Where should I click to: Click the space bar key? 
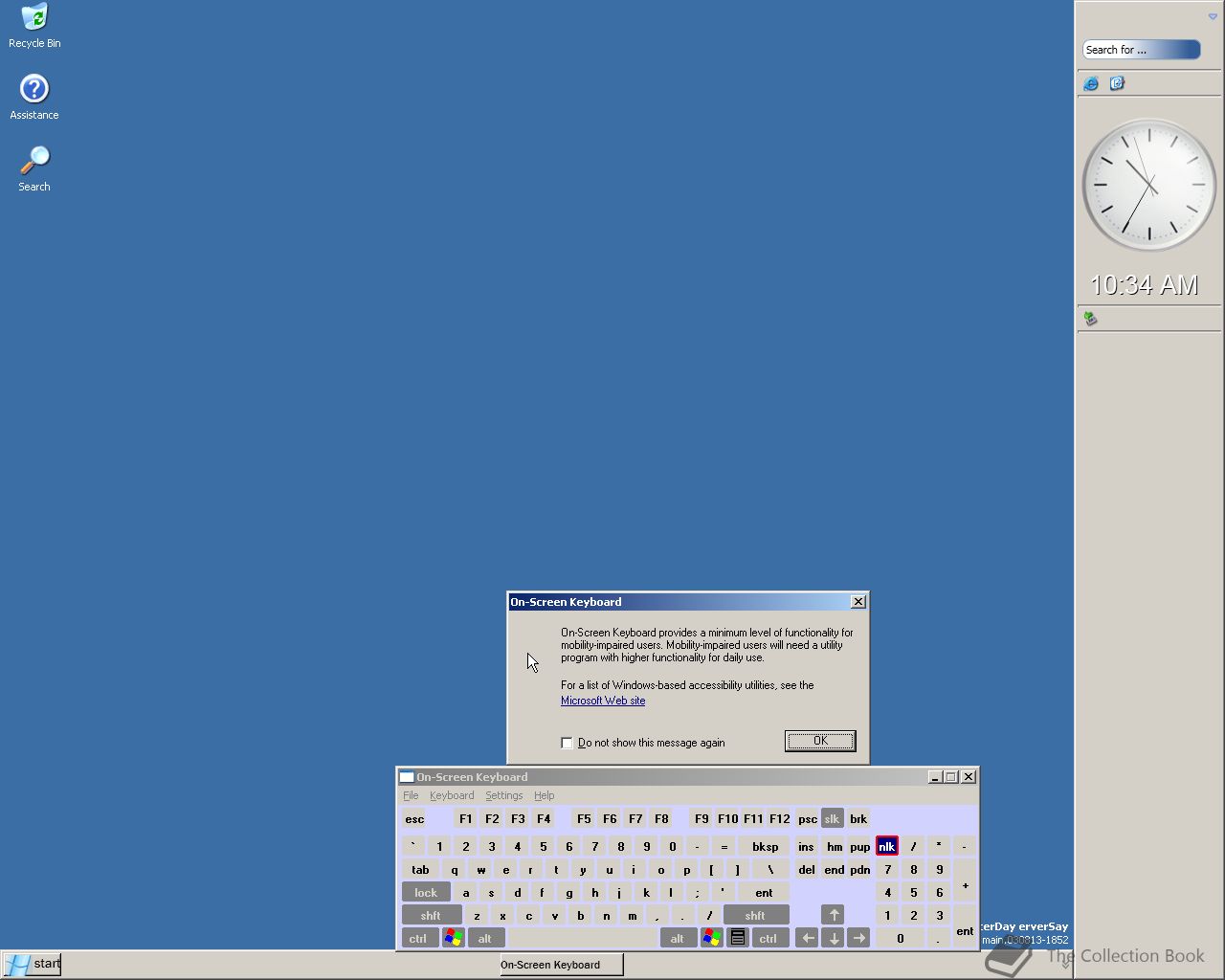[x=583, y=938]
